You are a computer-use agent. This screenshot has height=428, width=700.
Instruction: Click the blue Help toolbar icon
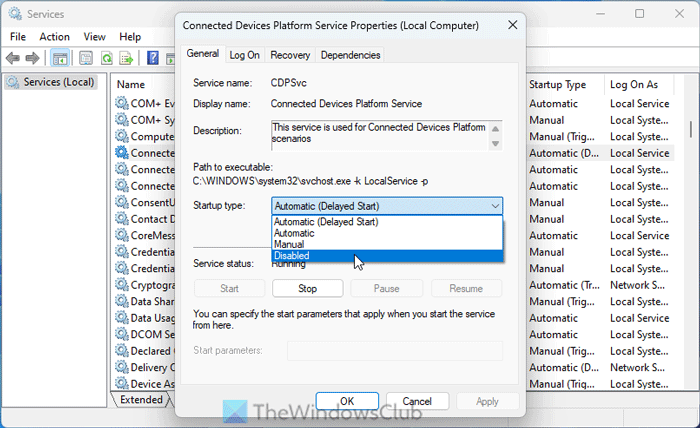point(153,58)
